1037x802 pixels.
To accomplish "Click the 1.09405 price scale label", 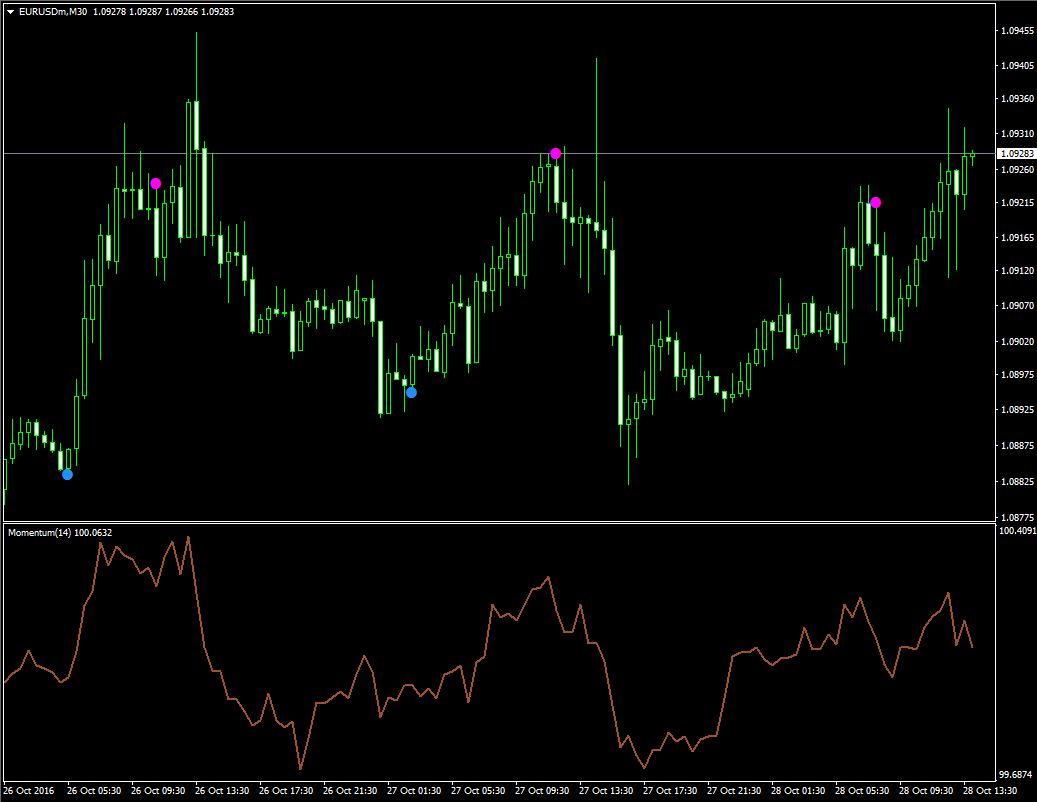I will pos(1017,65).
